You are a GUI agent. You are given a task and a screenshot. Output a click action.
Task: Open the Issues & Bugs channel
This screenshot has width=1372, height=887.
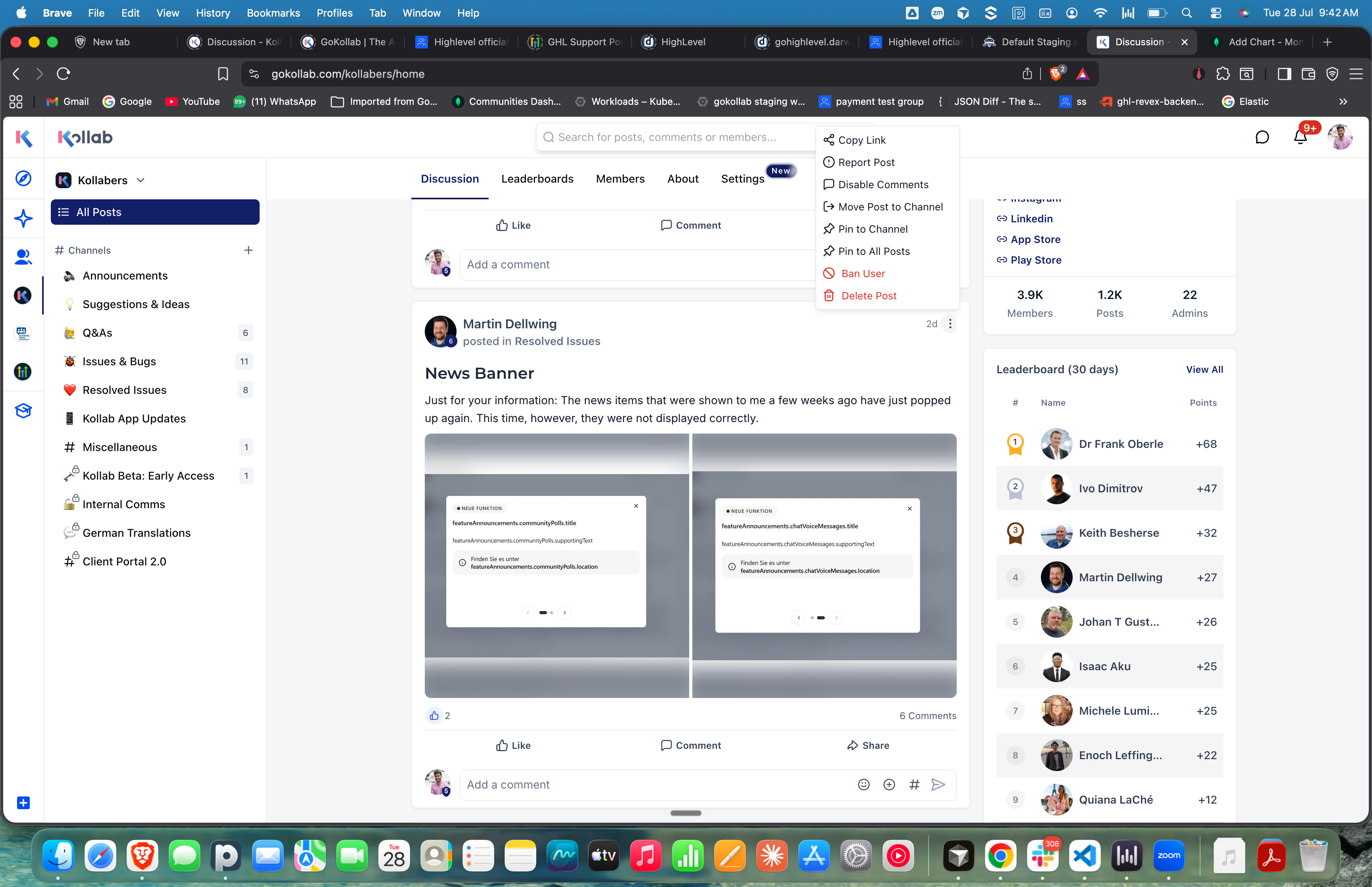(156, 361)
